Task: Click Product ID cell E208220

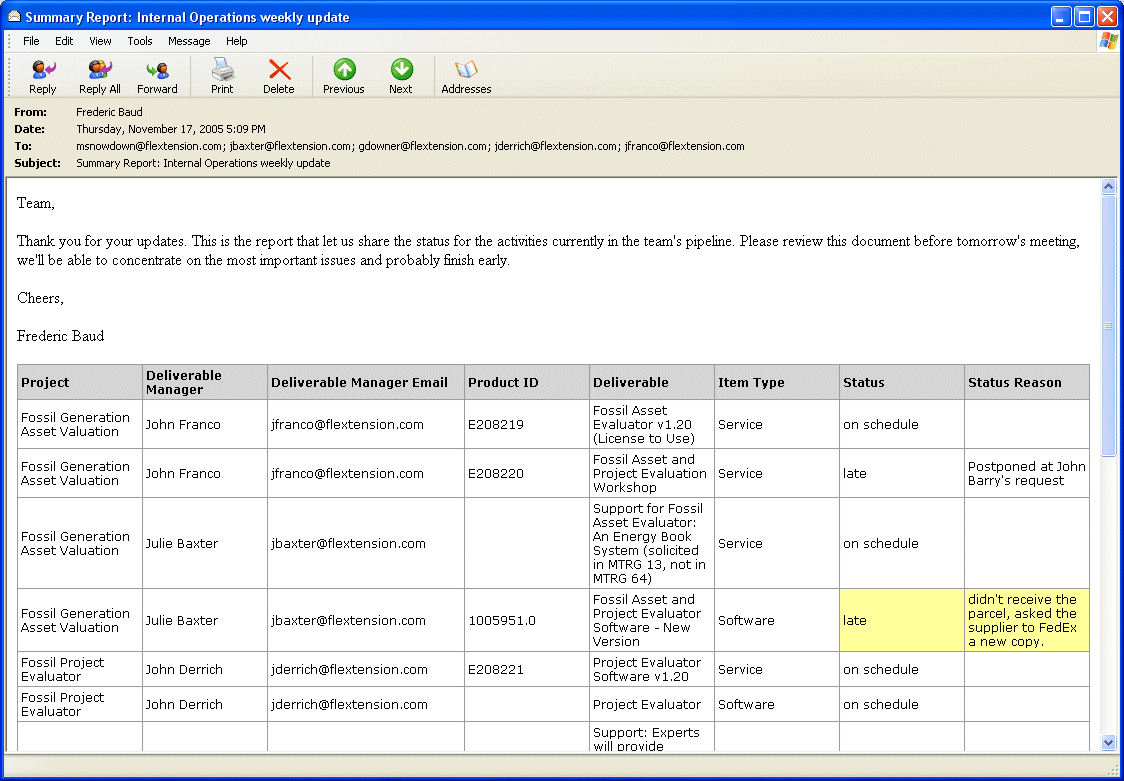Action: click(527, 474)
